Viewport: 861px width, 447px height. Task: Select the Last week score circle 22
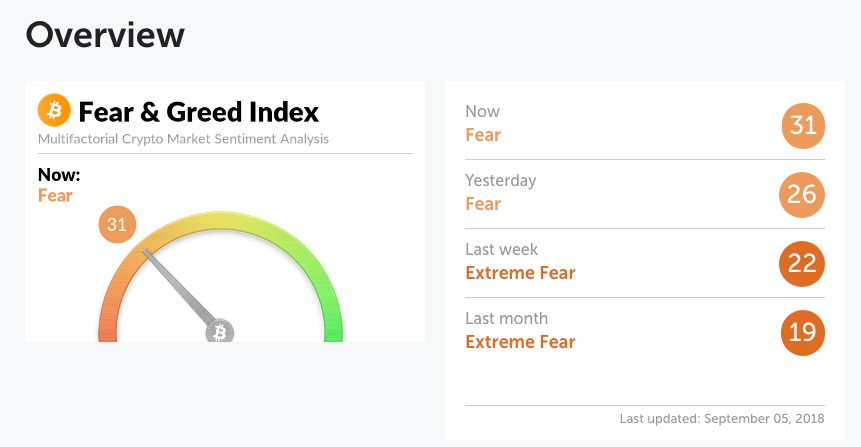click(x=802, y=264)
